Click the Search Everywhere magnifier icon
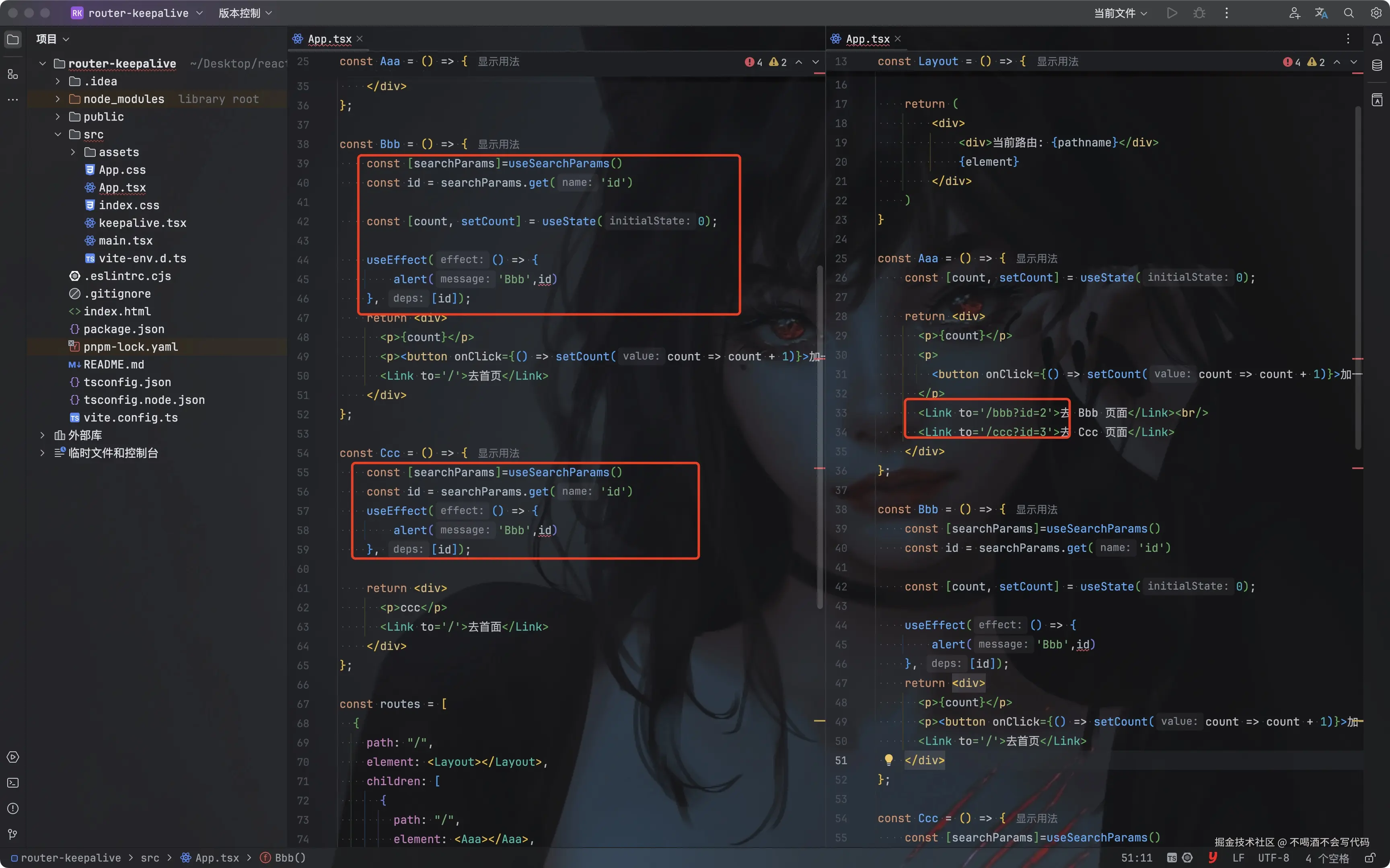 [1349, 12]
